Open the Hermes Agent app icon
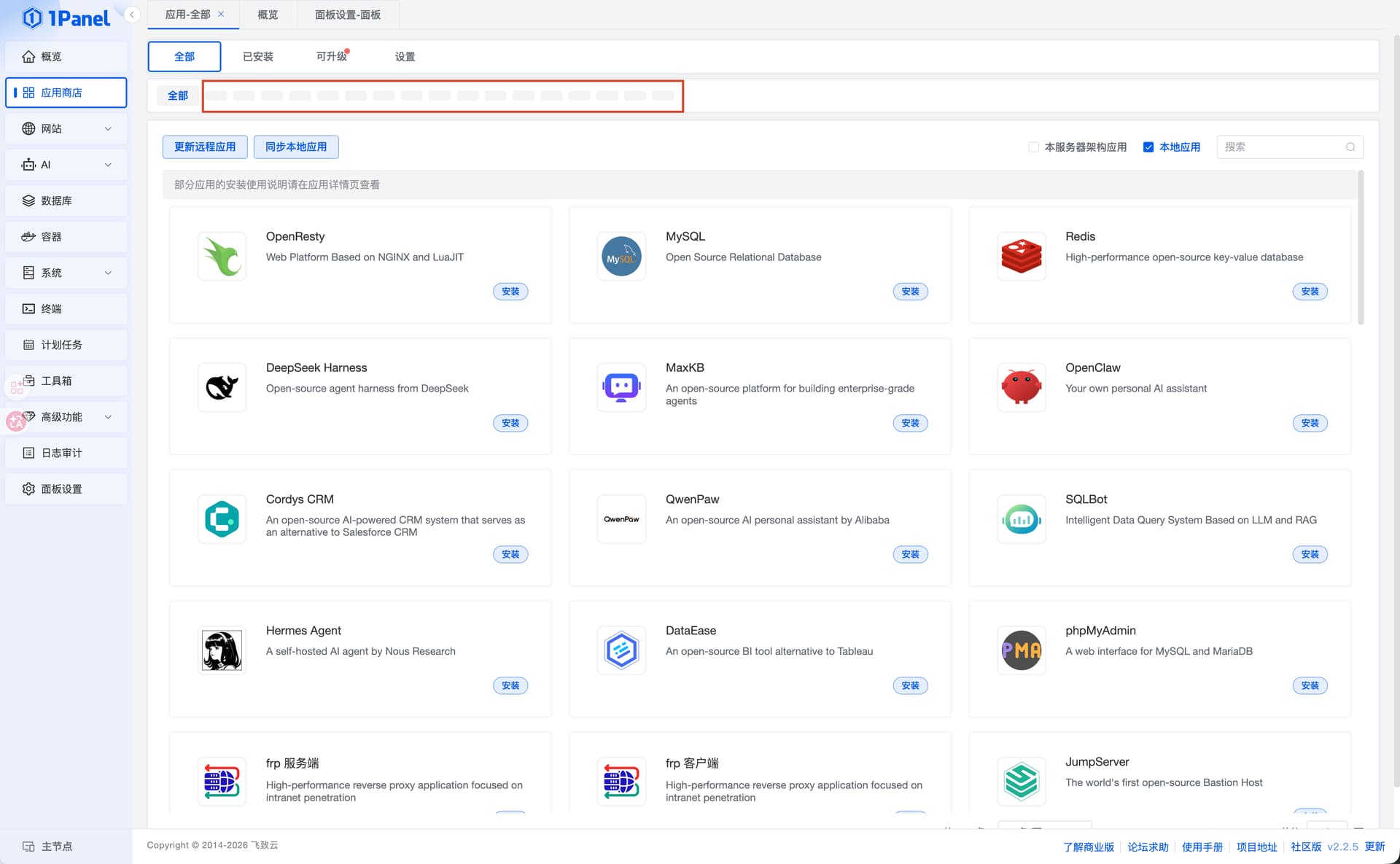Image resolution: width=1400 pixels, height=864 pixels. (222, 650)
